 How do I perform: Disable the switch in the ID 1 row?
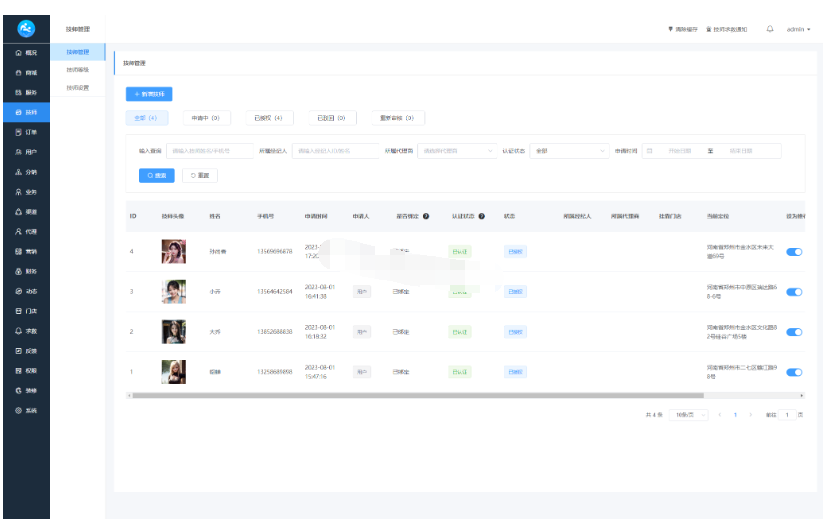click(795, 372)
